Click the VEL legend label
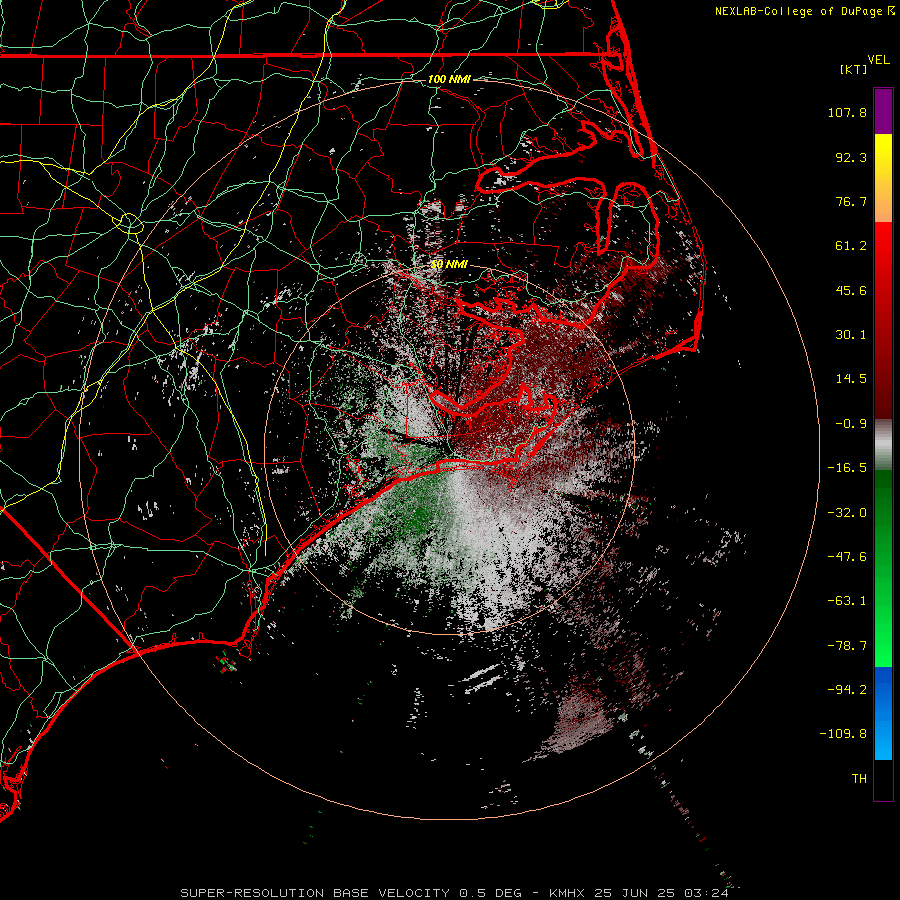 coord(878,60)
